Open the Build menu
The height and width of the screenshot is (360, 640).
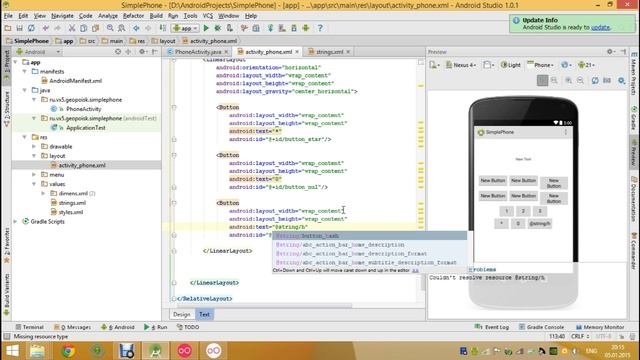[156, 16]
